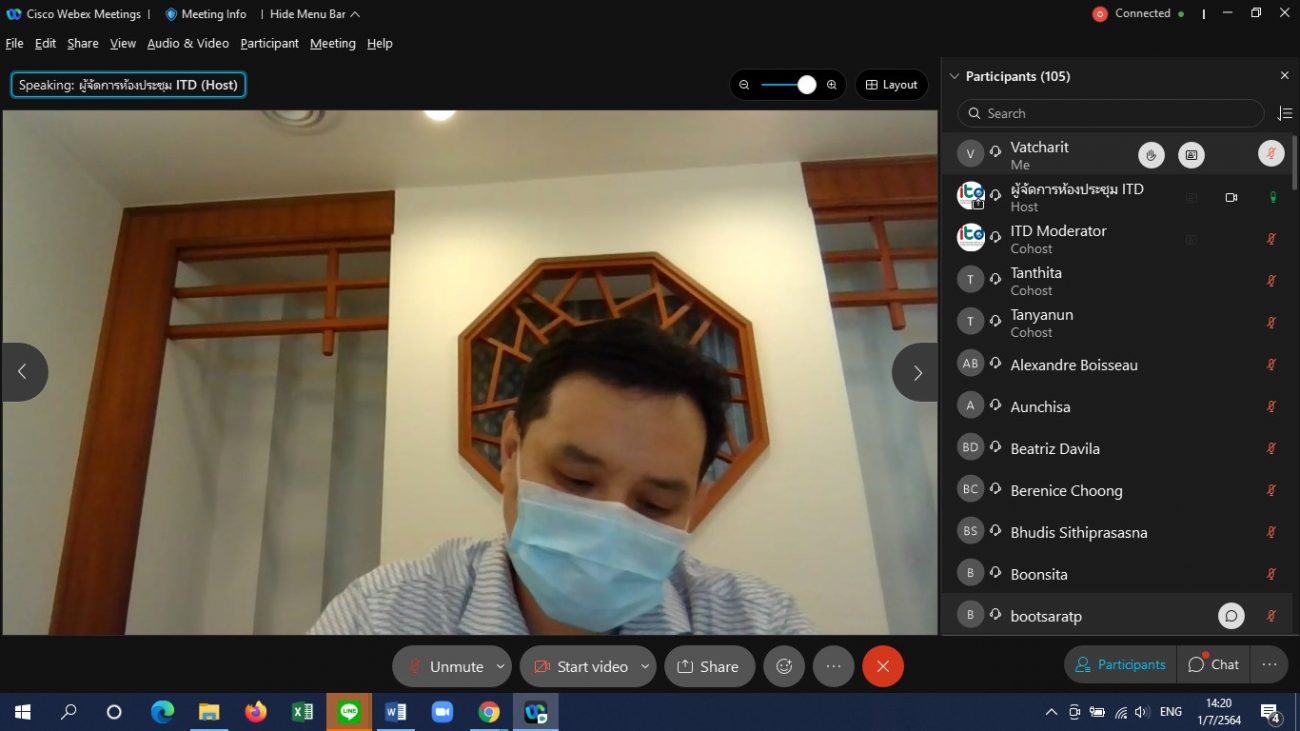Select participant Berenice Choong
The width and height of the screenshot is (1300, 731).
coord(1115,491)
